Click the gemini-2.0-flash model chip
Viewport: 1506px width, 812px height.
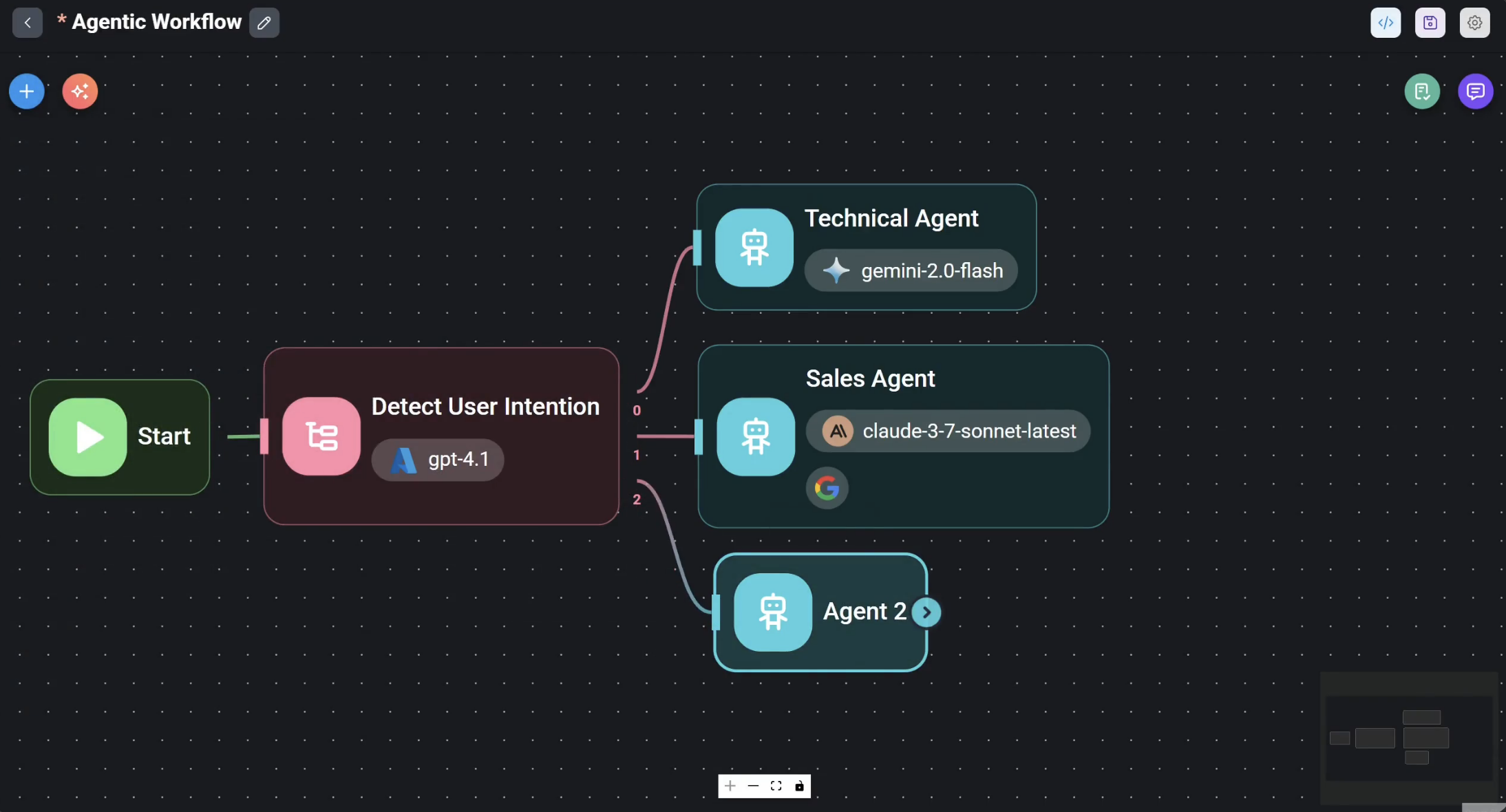coord(911,270)
